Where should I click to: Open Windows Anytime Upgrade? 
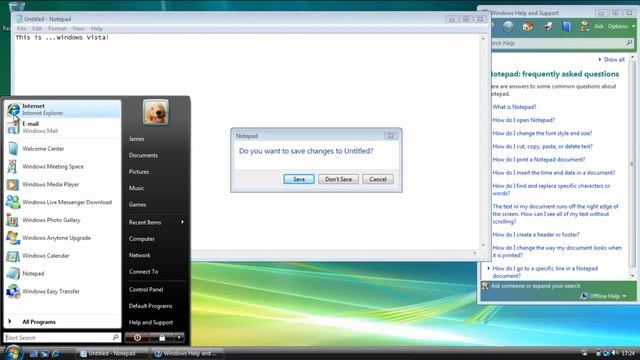(x=62, y=238)
